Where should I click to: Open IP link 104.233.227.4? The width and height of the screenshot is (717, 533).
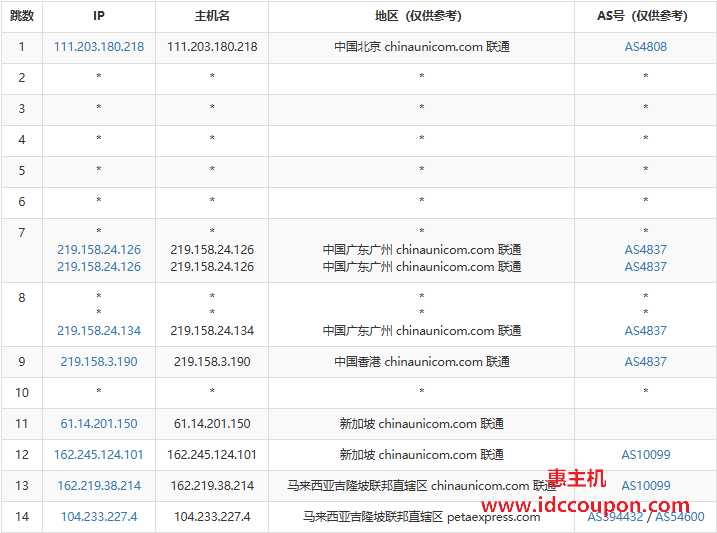(99, 517)
